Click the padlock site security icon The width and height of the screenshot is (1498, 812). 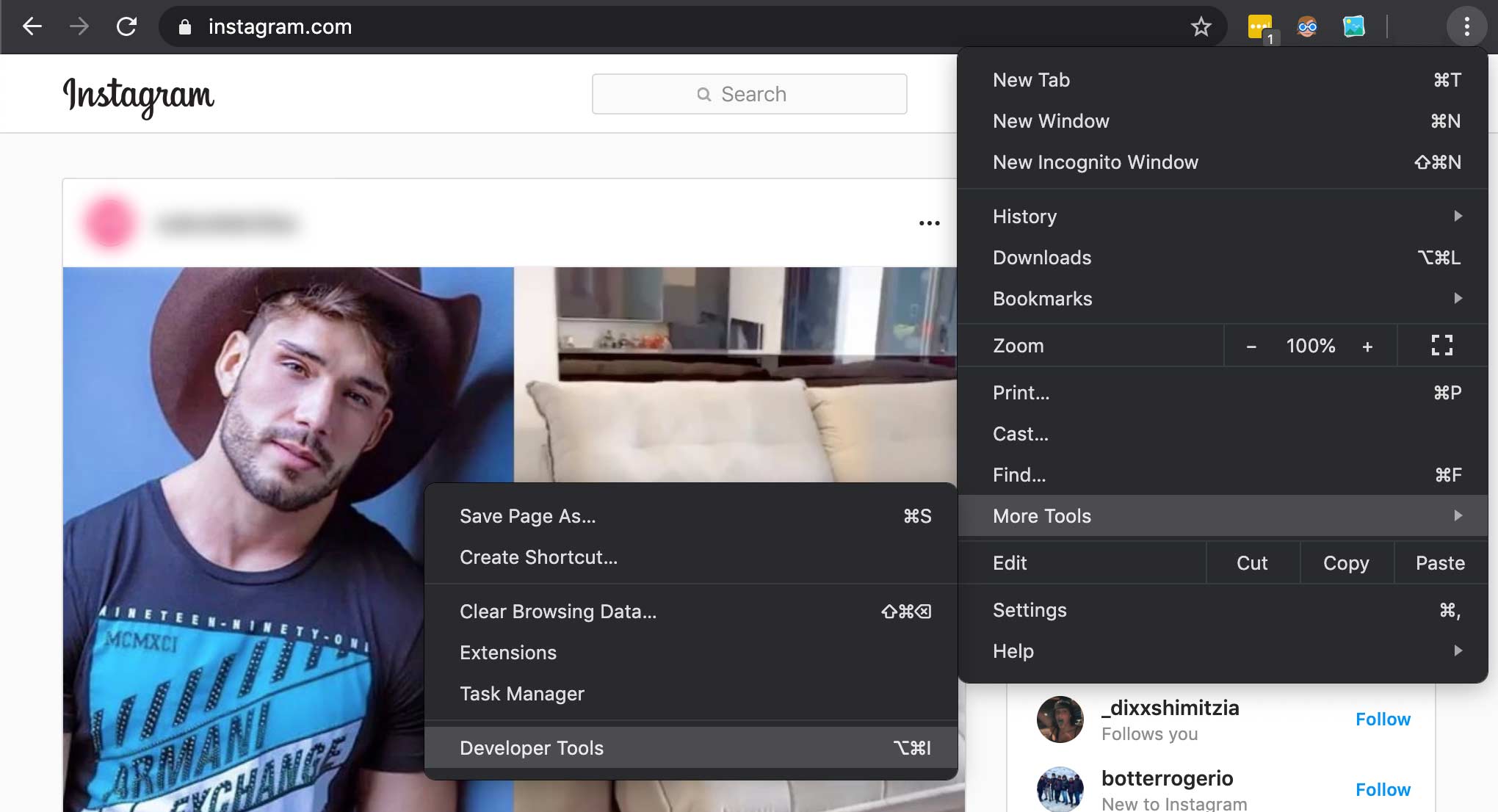coord(186,26)
